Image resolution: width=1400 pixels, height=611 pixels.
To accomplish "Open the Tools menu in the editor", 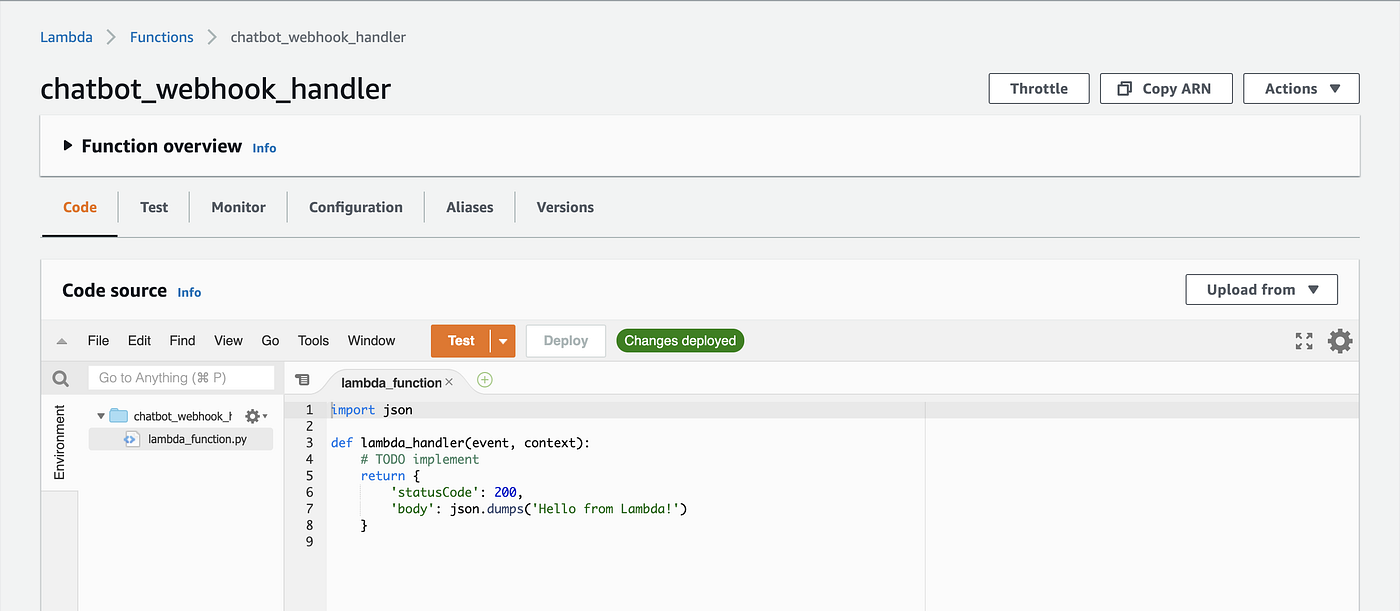I will (313, 340).
